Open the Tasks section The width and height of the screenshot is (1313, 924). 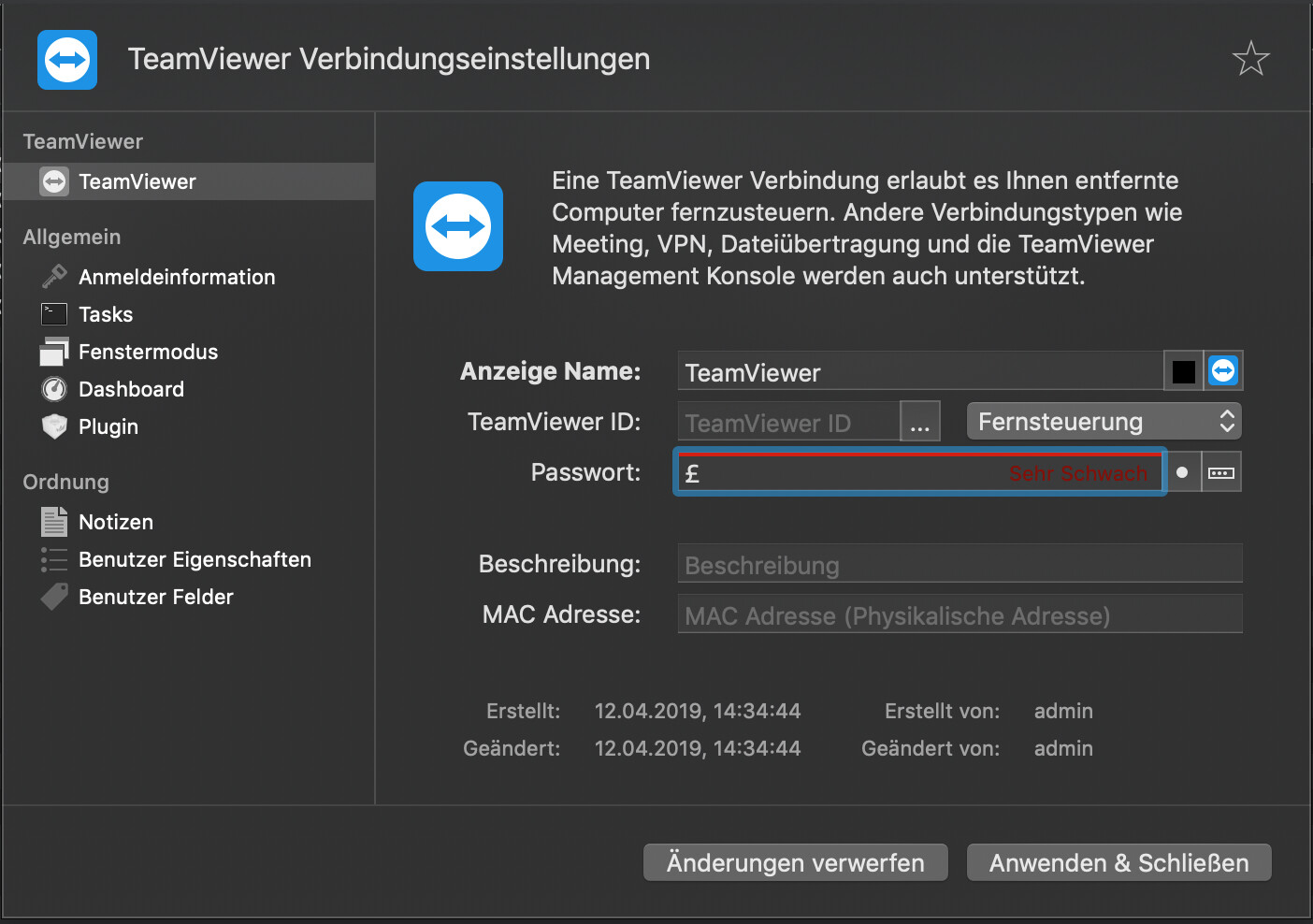click(x=105, y=314)
